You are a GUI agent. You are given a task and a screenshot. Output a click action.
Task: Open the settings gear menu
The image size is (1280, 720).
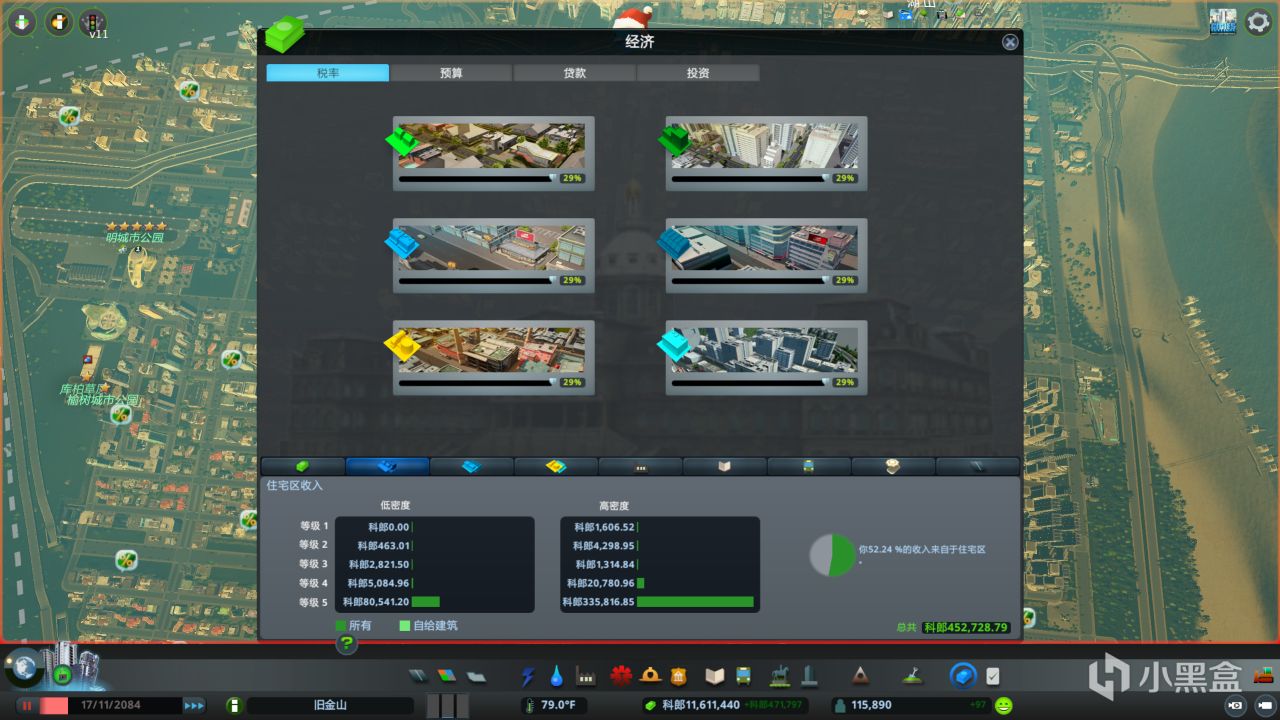point(1257,21)
